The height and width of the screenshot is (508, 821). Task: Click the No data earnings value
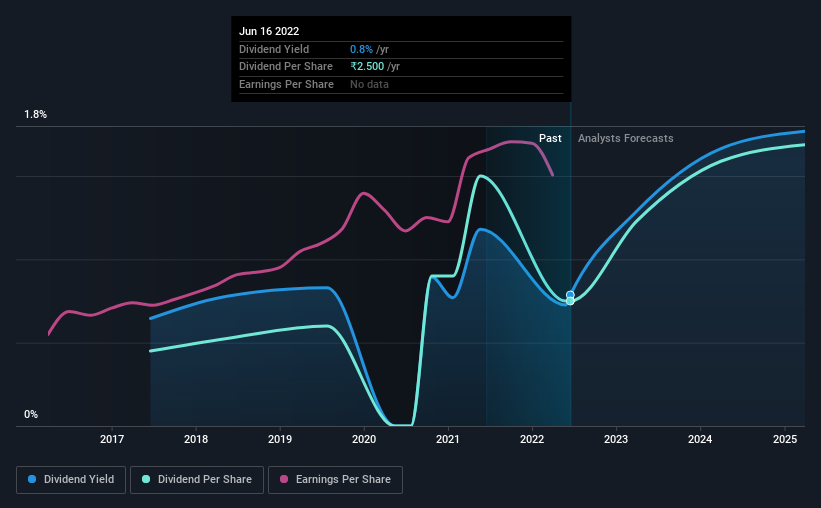pos(369,84)
